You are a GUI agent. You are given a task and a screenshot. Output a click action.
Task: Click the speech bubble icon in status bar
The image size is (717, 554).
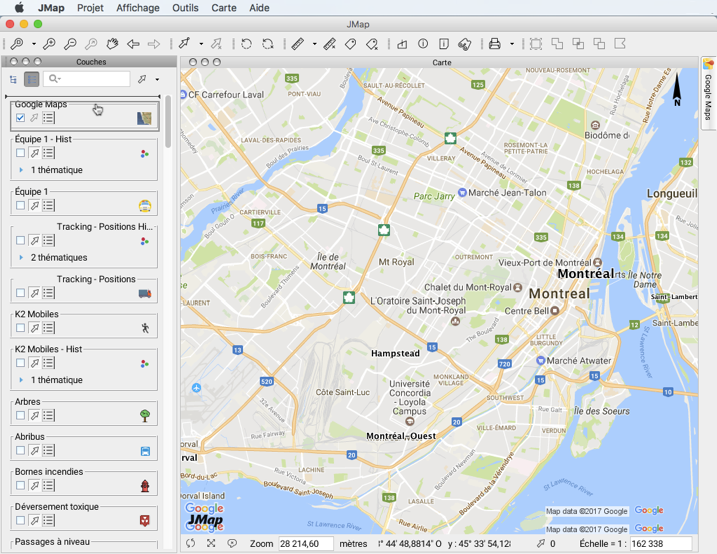tap(232, 543)
